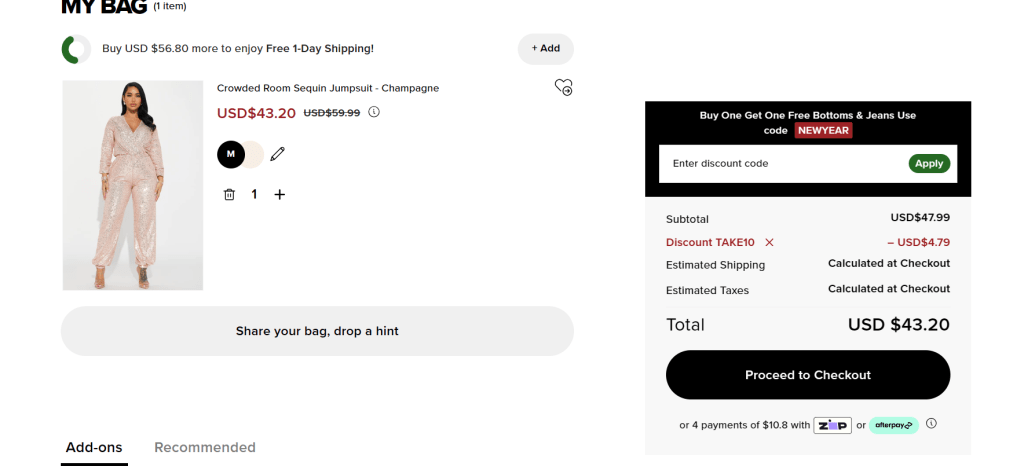Click the Afterpay payment badge

[893, 426]
